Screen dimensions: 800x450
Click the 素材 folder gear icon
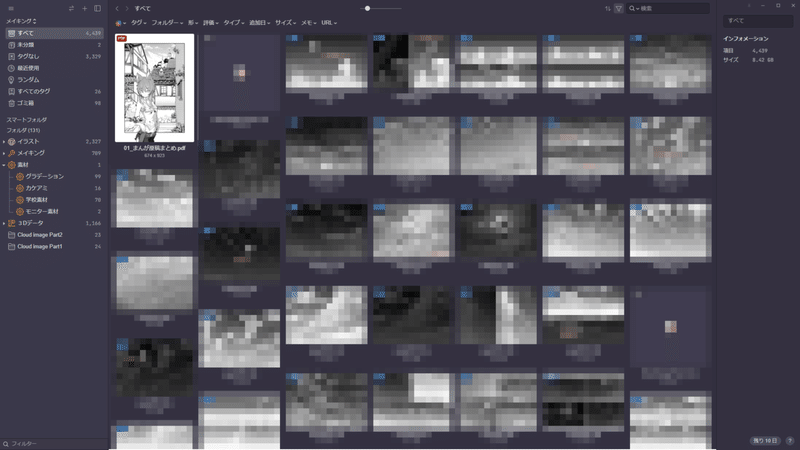click(x=11, y=165)
